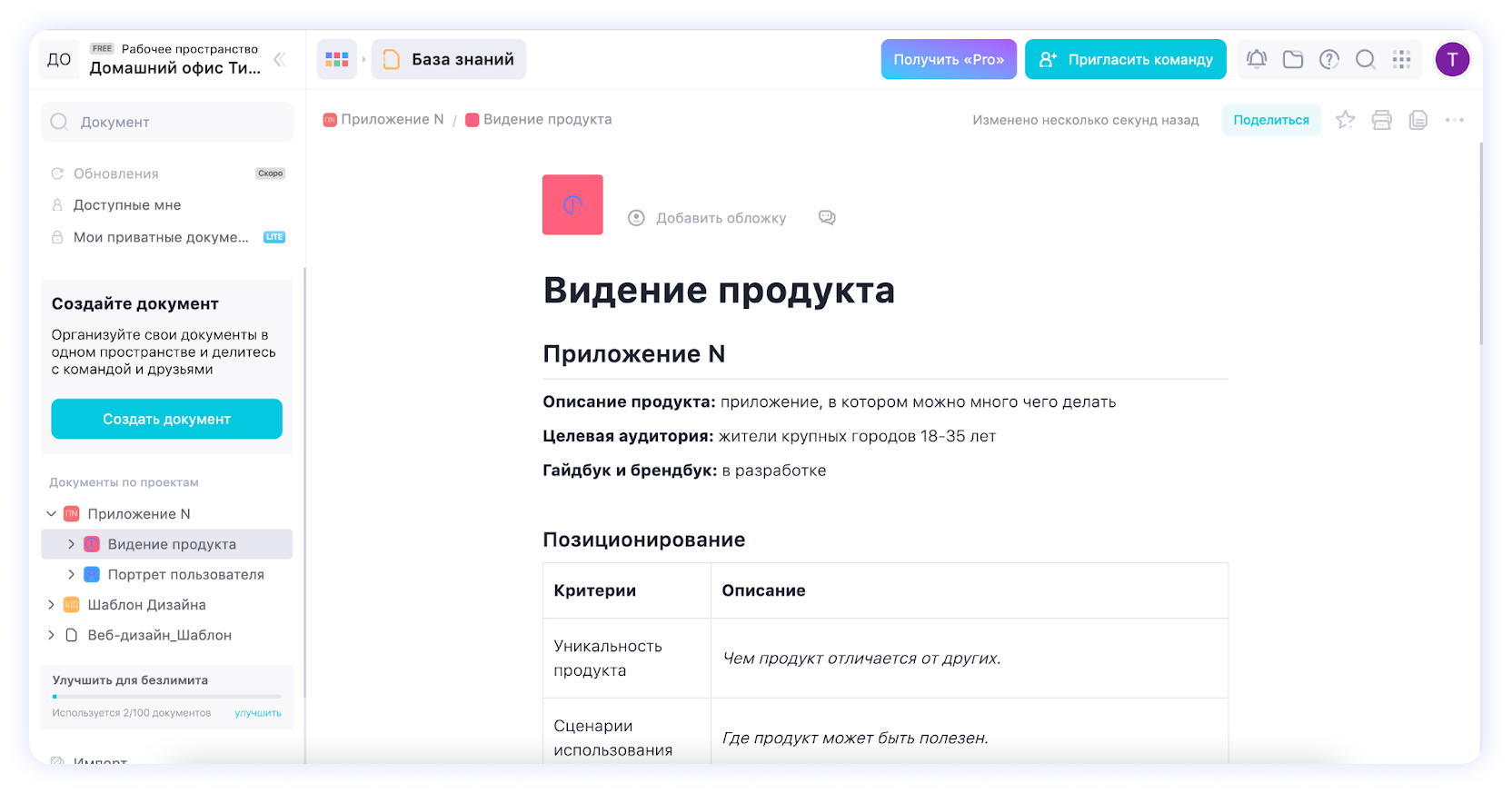This screenshot has width=1512, height=793.
Task: Click the Документ search field
Action: tap(167, 123)
